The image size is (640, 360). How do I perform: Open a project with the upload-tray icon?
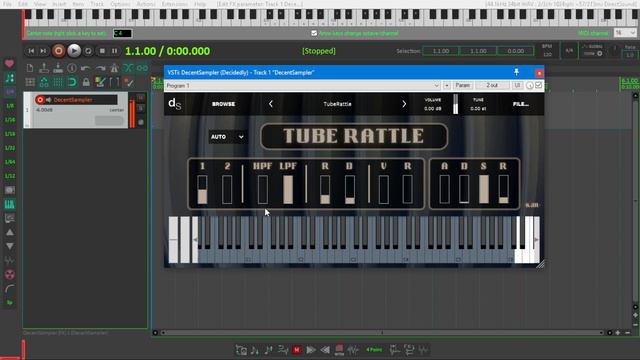click(44, 68)
